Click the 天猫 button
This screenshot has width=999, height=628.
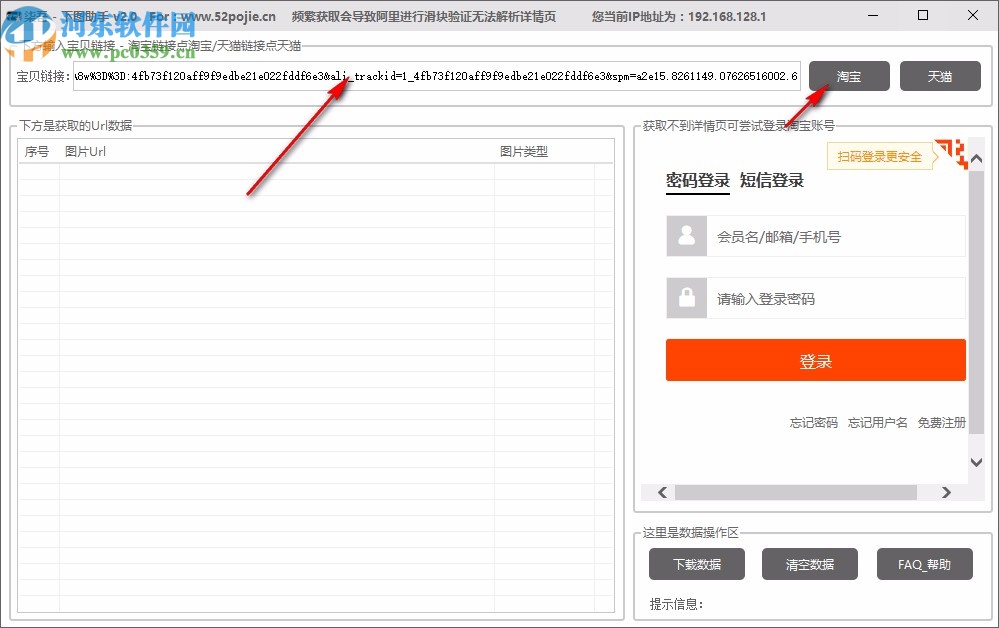coord(940,76)
